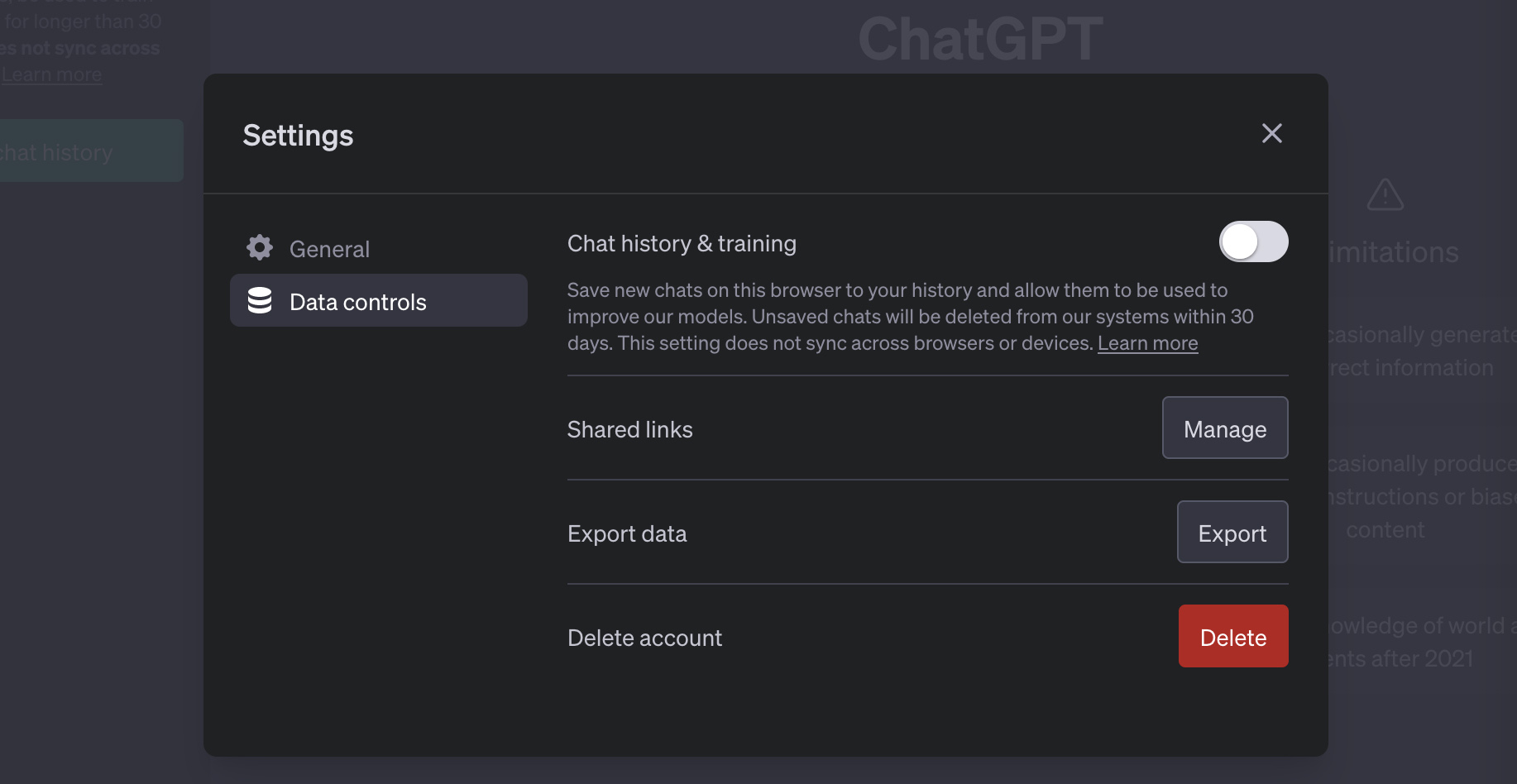Click the red Delete account button

[x=1233, y=636]
